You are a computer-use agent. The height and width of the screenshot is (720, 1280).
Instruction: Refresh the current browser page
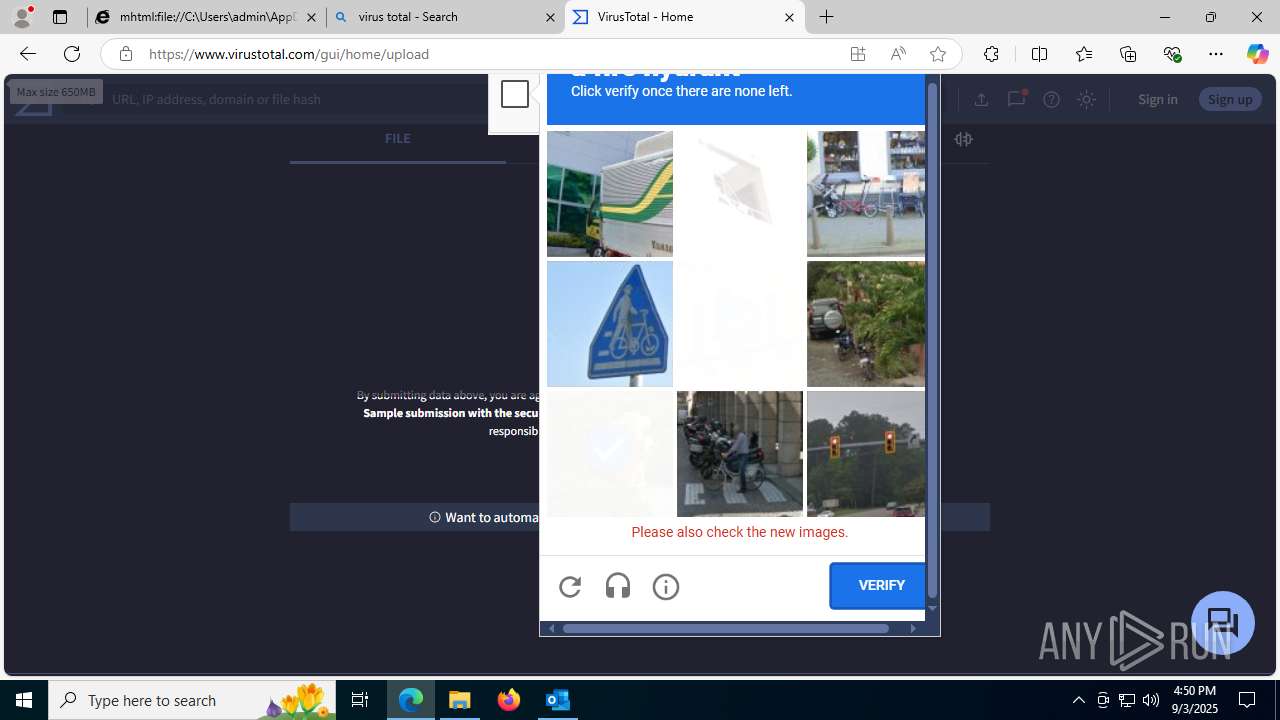pyautogui.click(x=72, y=54)
